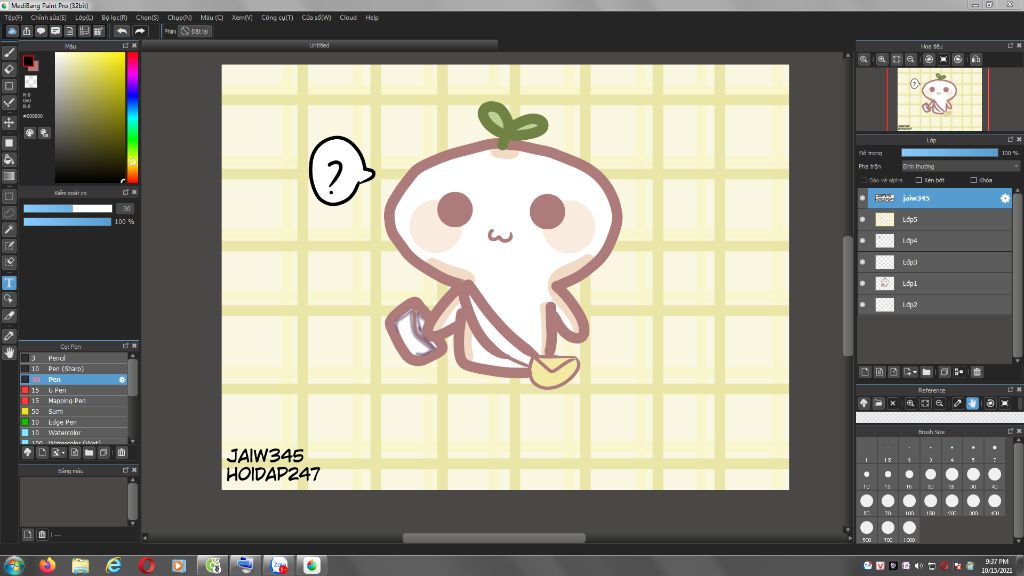Zoom in using Navigator panel icon
Viewport: 1024px width, 576px height.
pos(882,59)
